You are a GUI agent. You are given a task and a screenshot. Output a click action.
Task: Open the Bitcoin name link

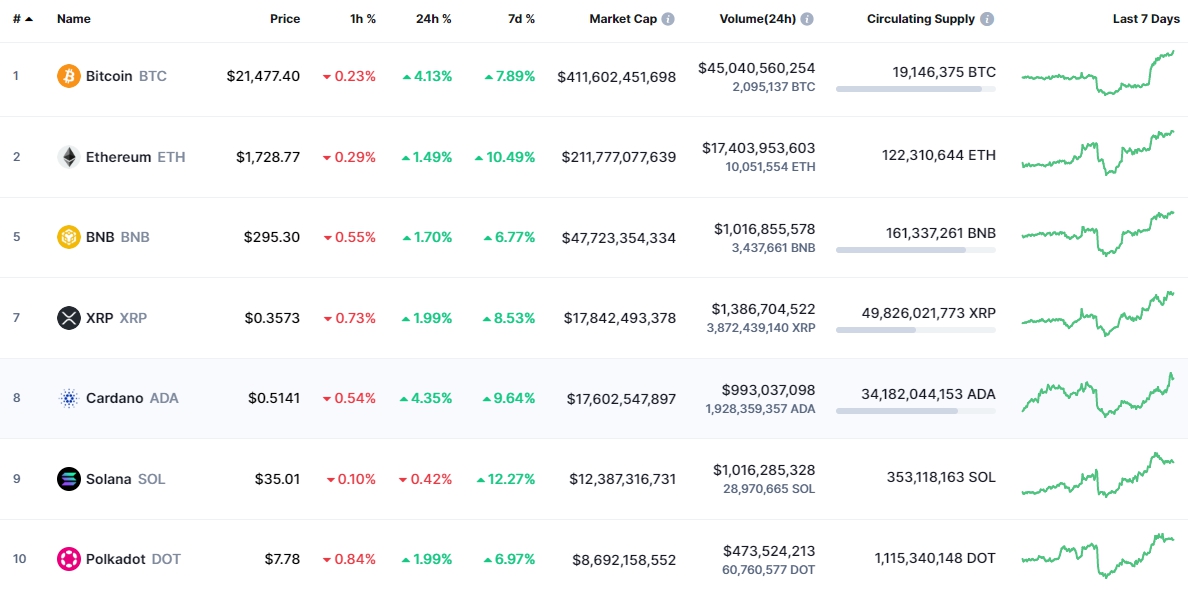coord(109,76)
